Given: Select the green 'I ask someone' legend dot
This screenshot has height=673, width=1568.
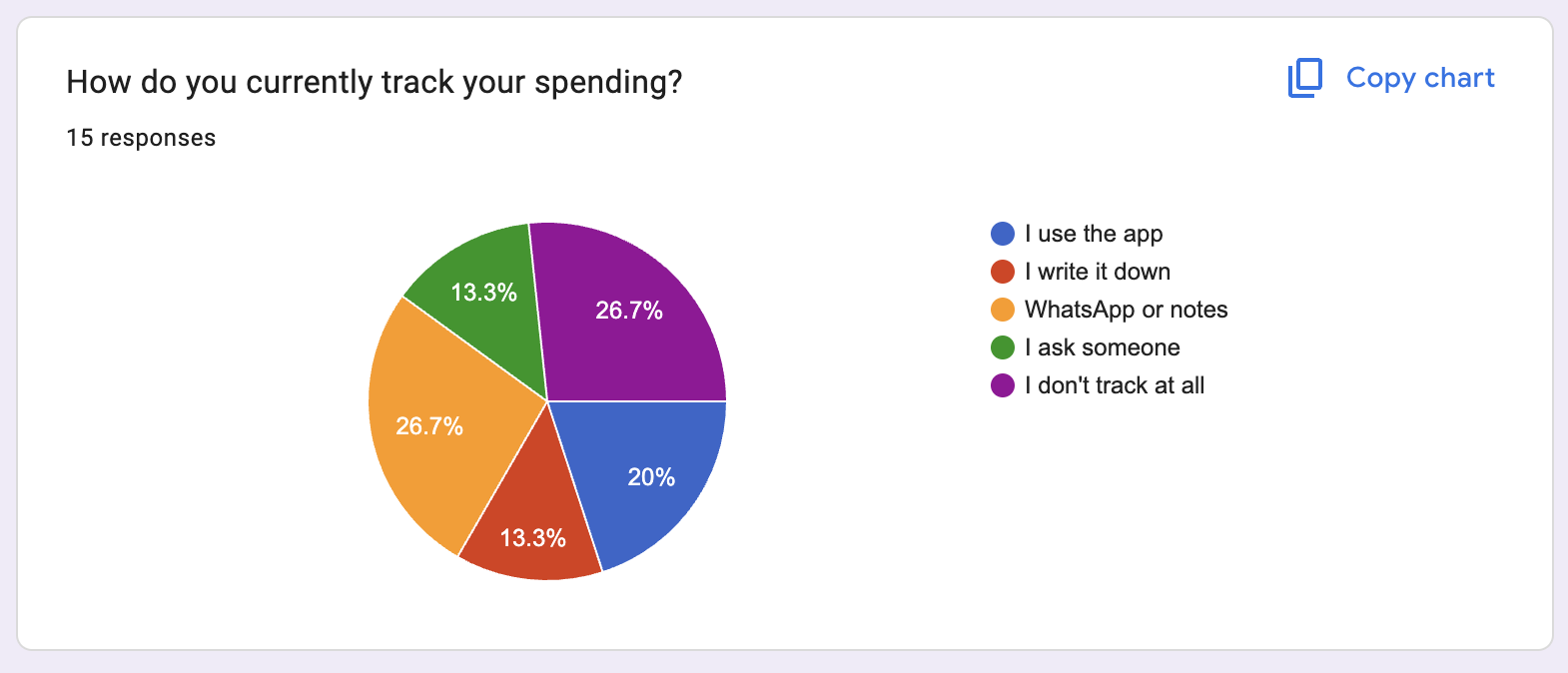Looking at the screenshot, I should [1003, 347].
